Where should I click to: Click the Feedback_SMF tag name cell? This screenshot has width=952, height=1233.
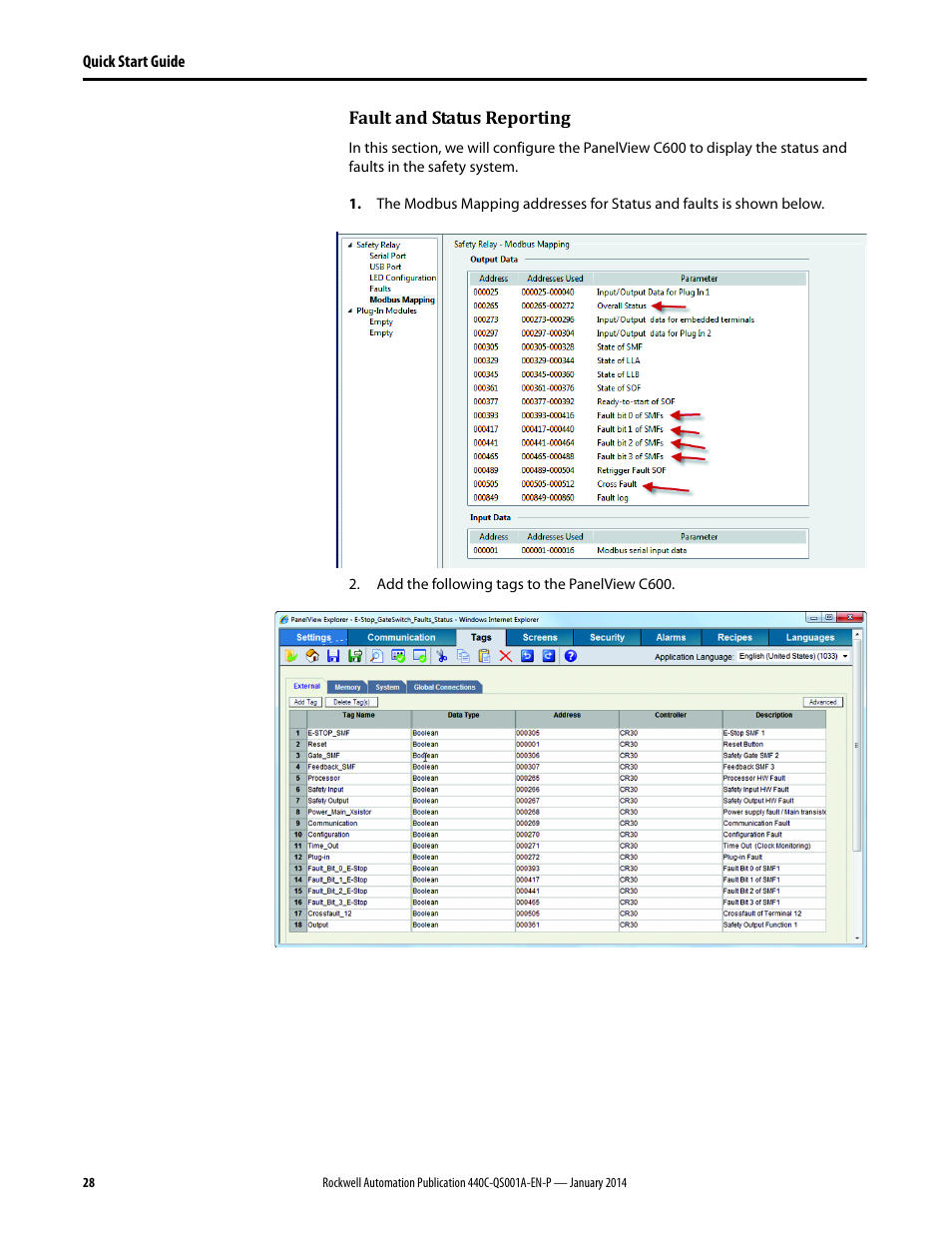pyautogui.click(x=359, y=767)
